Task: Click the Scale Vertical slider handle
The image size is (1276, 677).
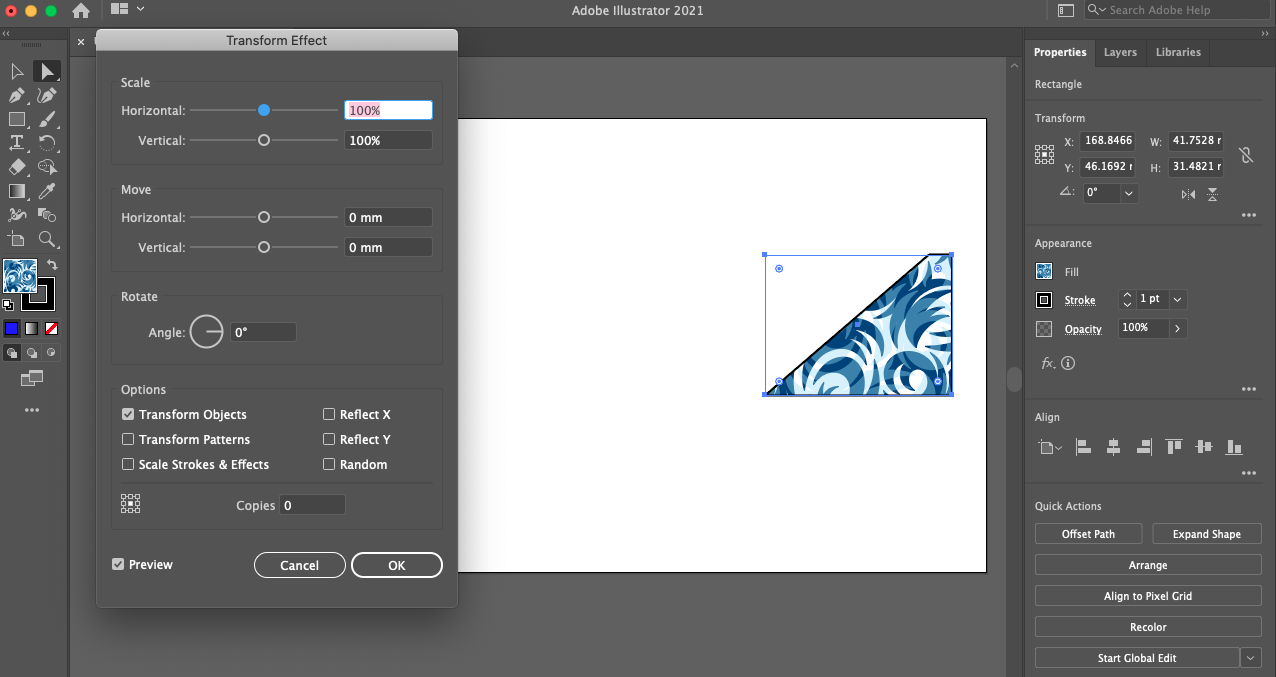Action: (x=264, y=140)
